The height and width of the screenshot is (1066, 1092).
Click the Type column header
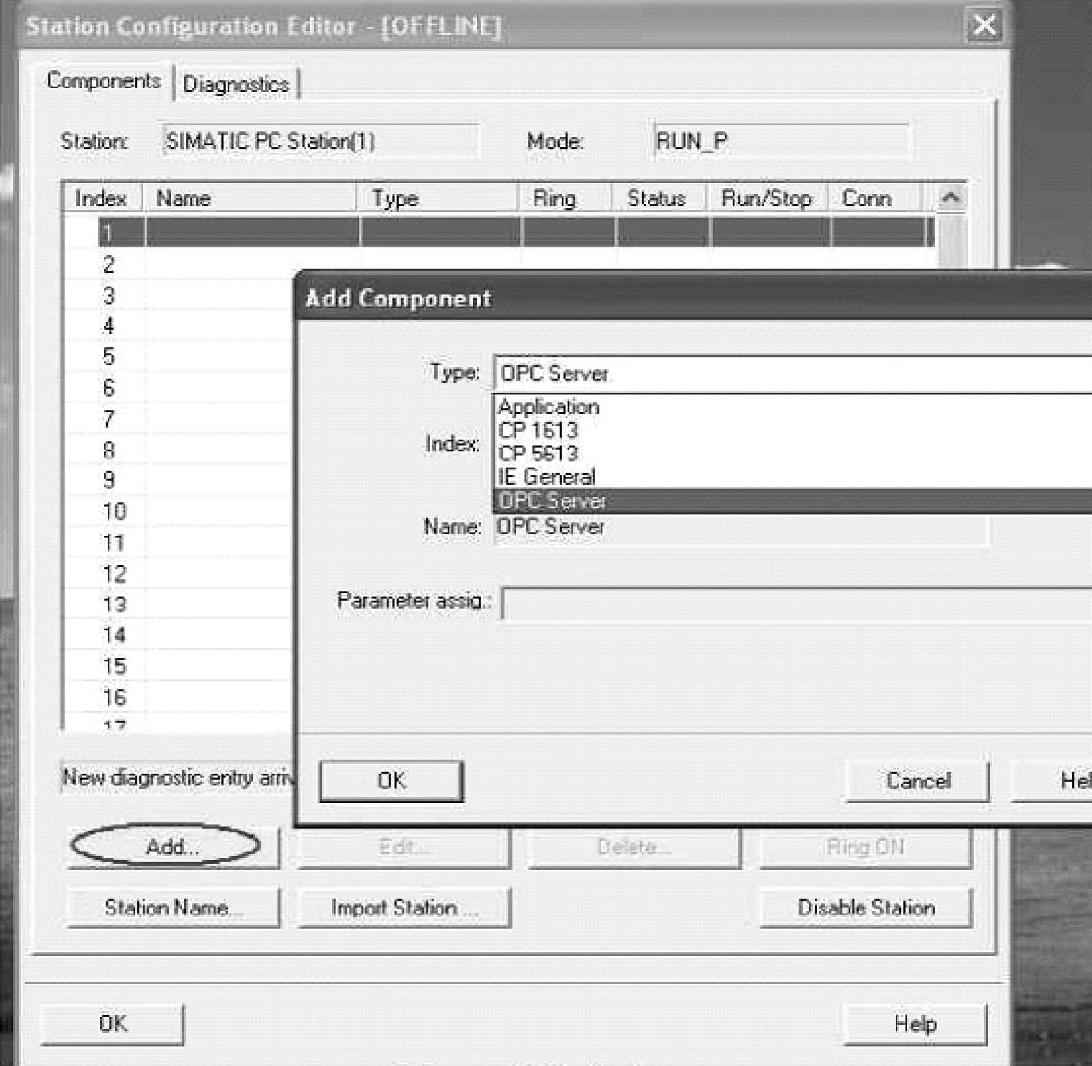[438, 198]
